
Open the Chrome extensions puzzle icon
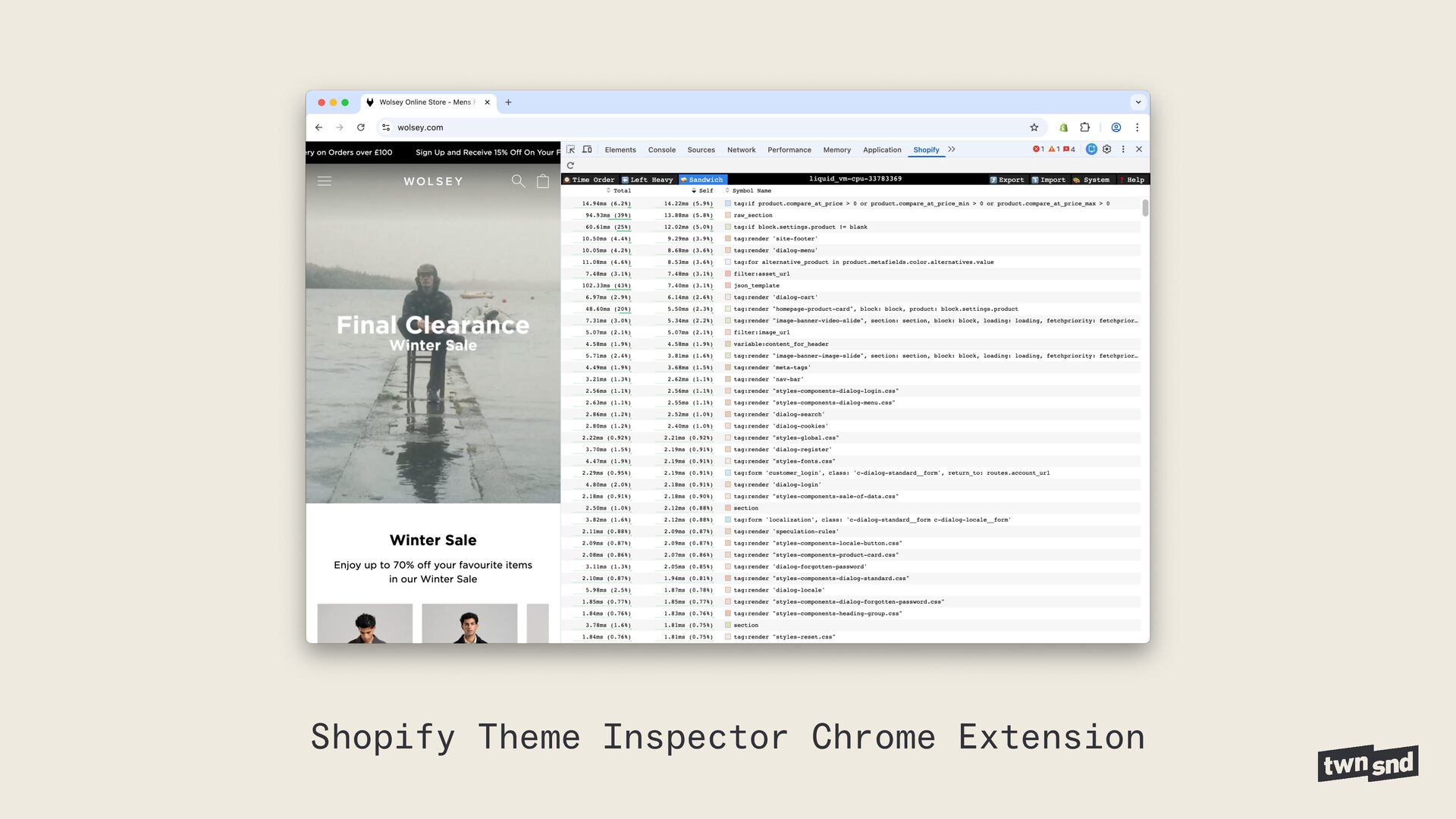[1084, 127]
